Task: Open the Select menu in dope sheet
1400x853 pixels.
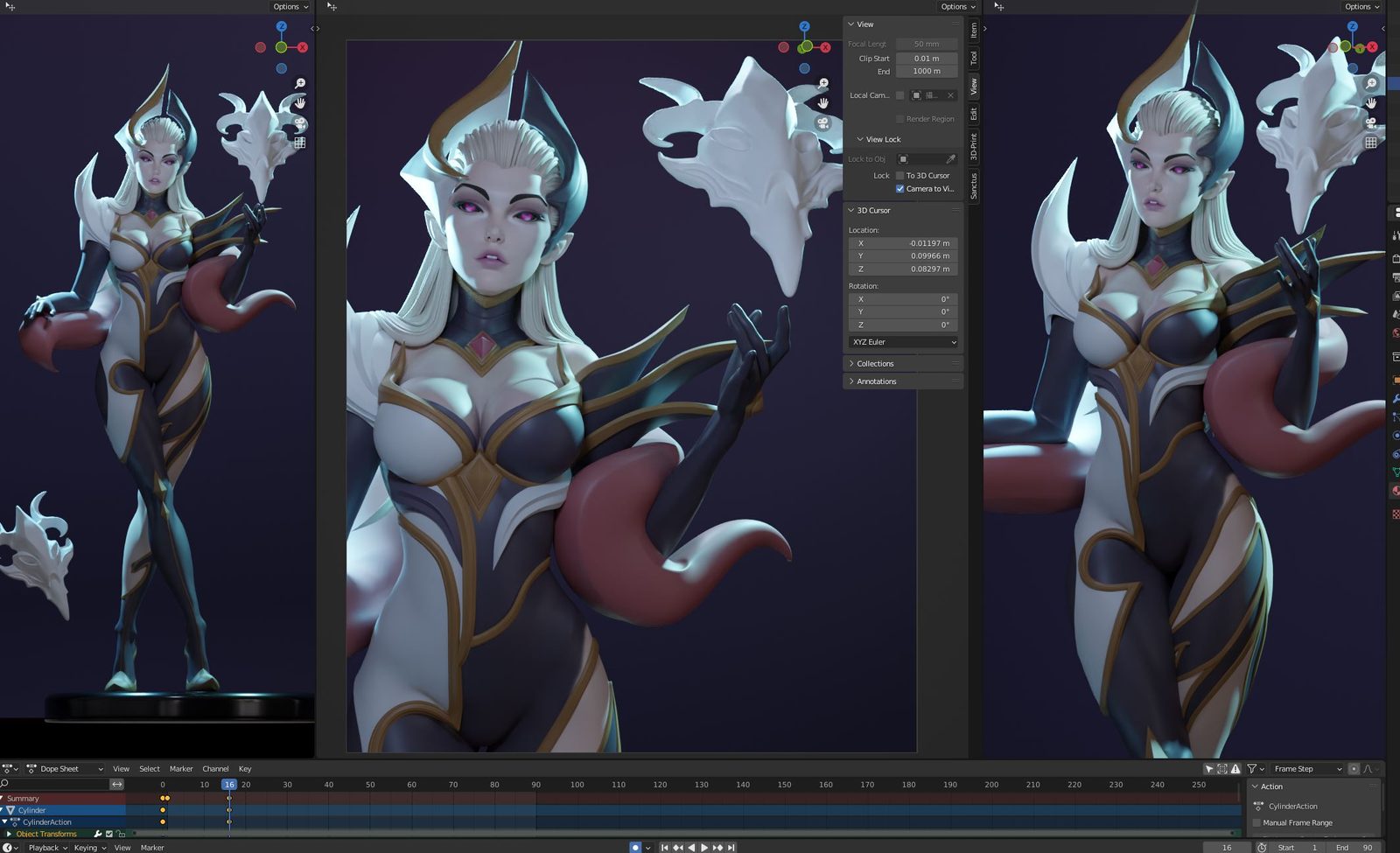Action: click(x=150, y=769)
